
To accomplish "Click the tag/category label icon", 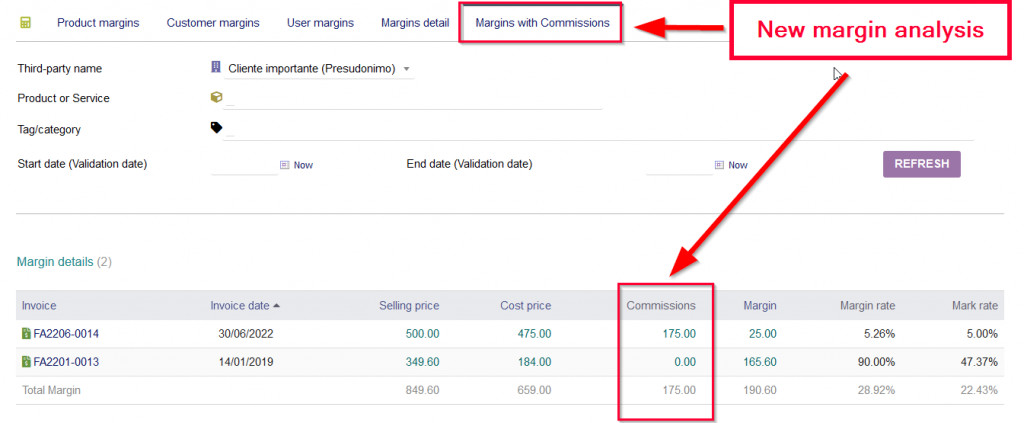I will 216,128.
